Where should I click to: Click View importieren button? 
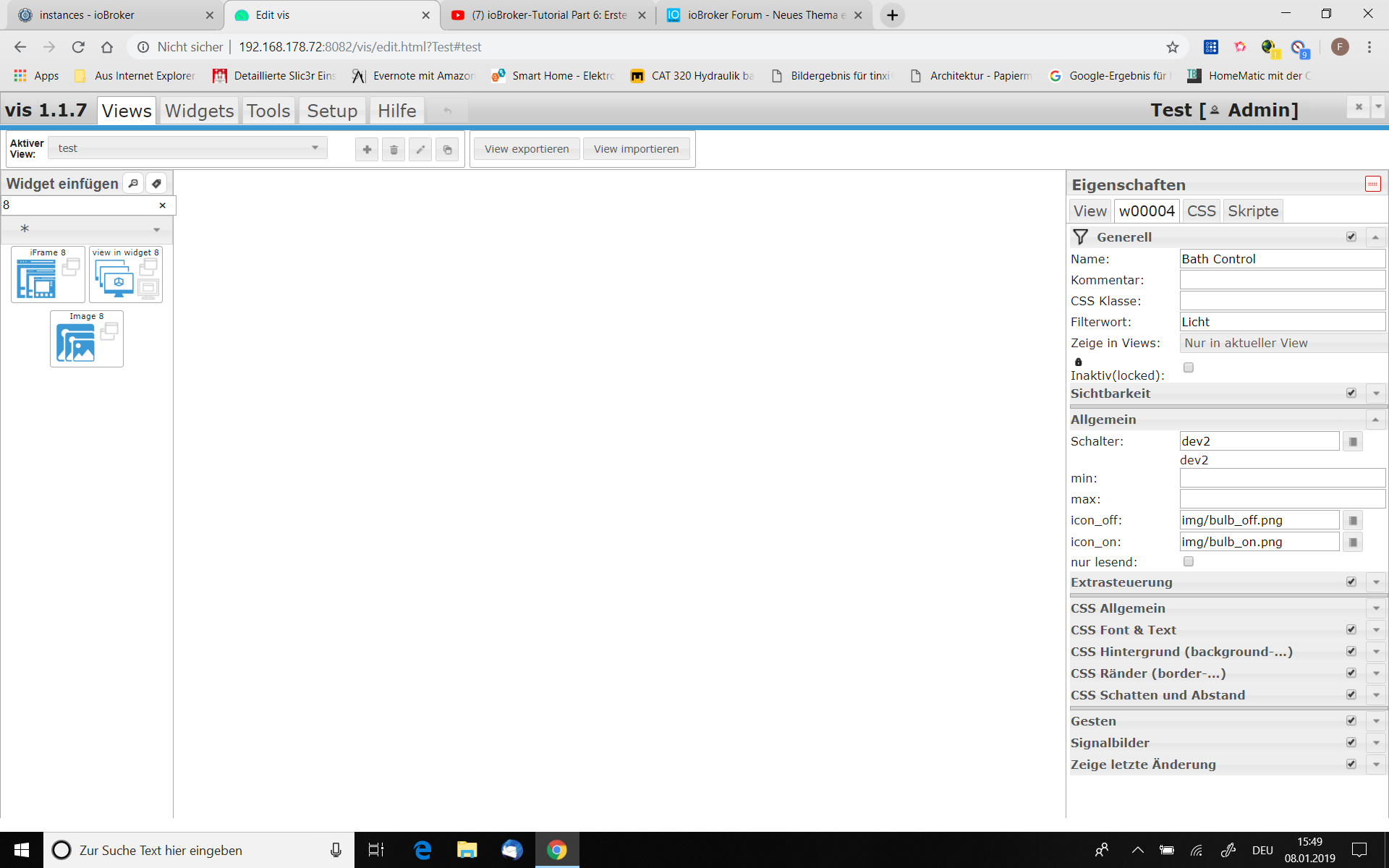[x=636, y=149]
